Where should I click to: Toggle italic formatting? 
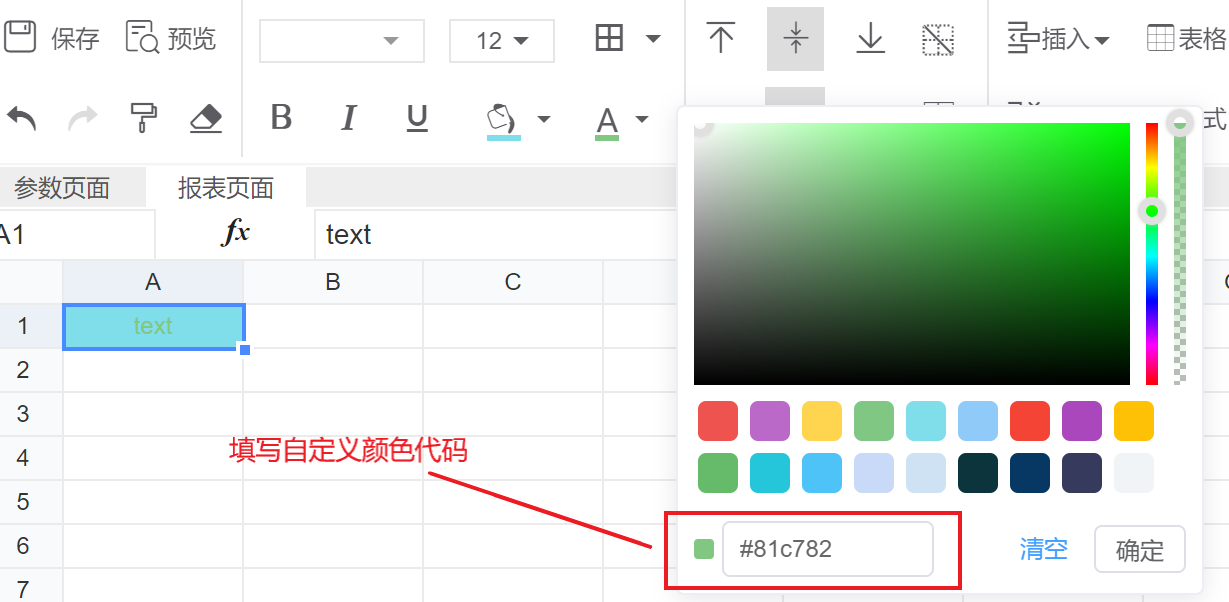click(349, 118)
